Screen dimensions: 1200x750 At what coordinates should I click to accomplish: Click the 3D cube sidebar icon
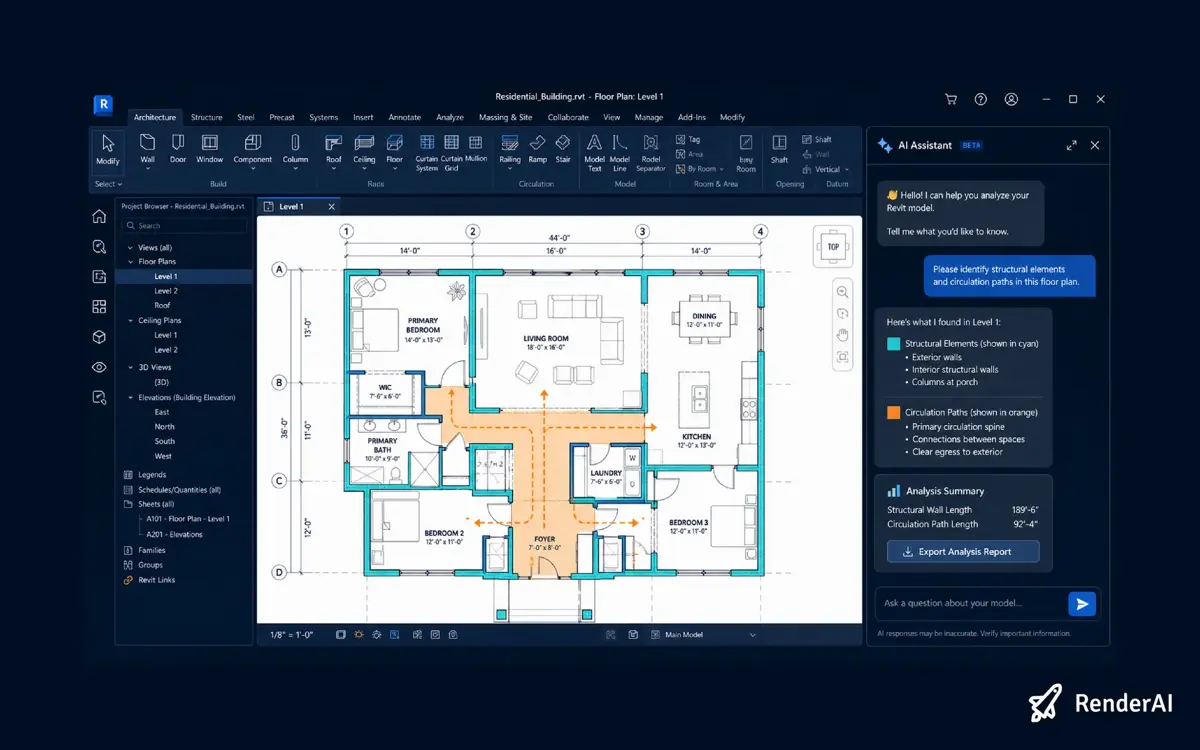pos(99,337)
